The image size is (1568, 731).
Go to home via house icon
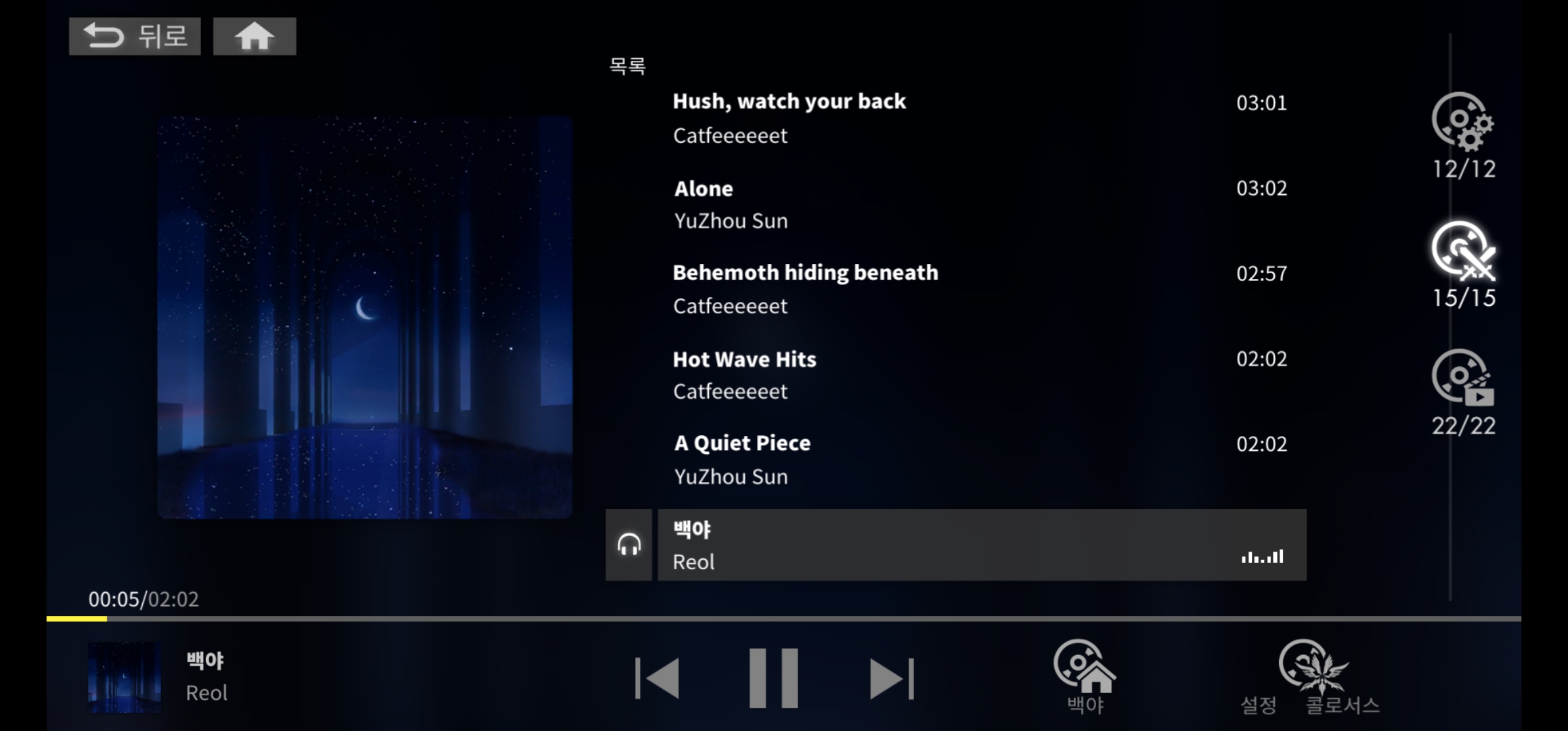tap(255, 37)
